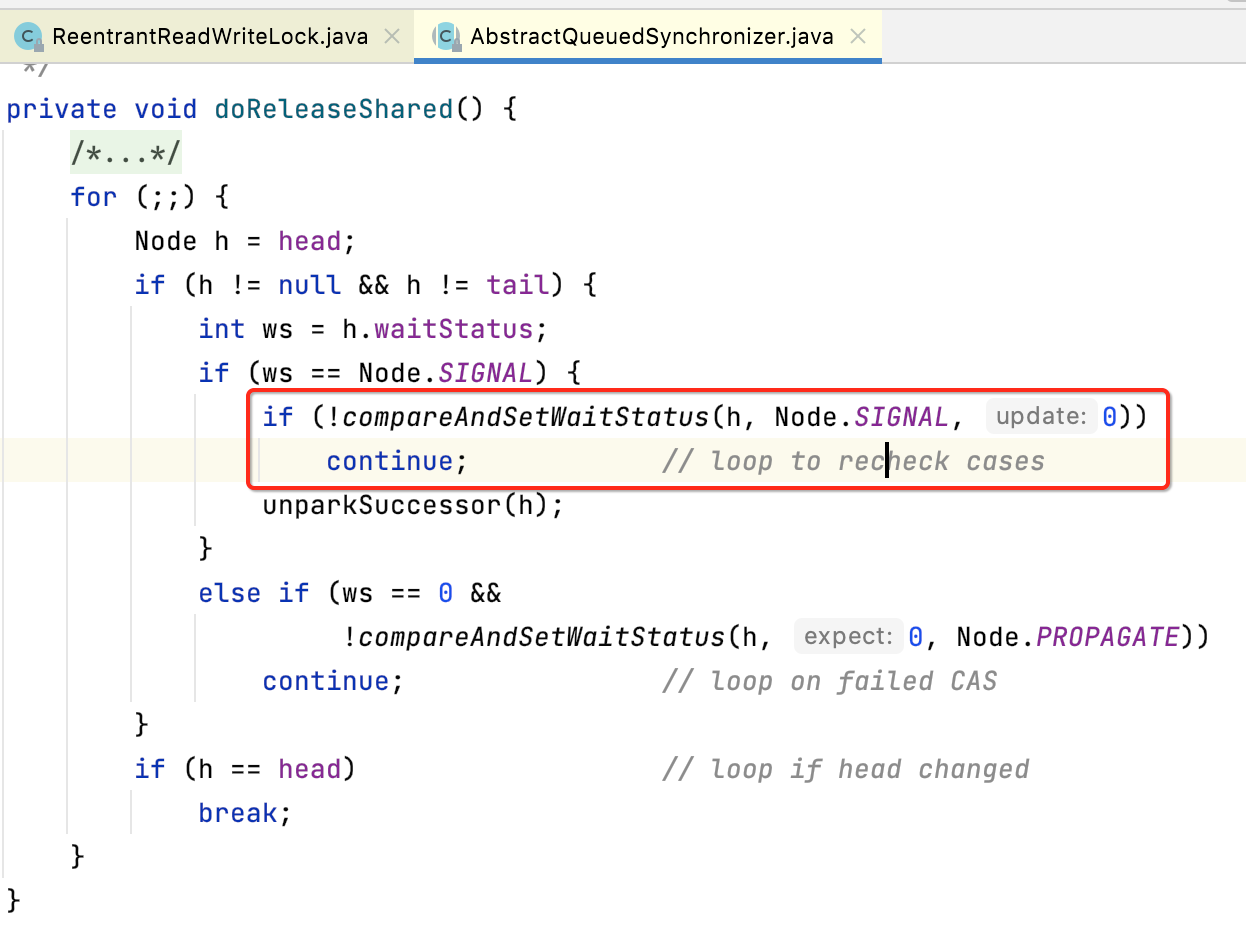Click 'continue' before 'loop to recheck cases'
Image resolution: width=1246 pixels, height=944 pixels.
pyautogui.click(x=390, y=461)
